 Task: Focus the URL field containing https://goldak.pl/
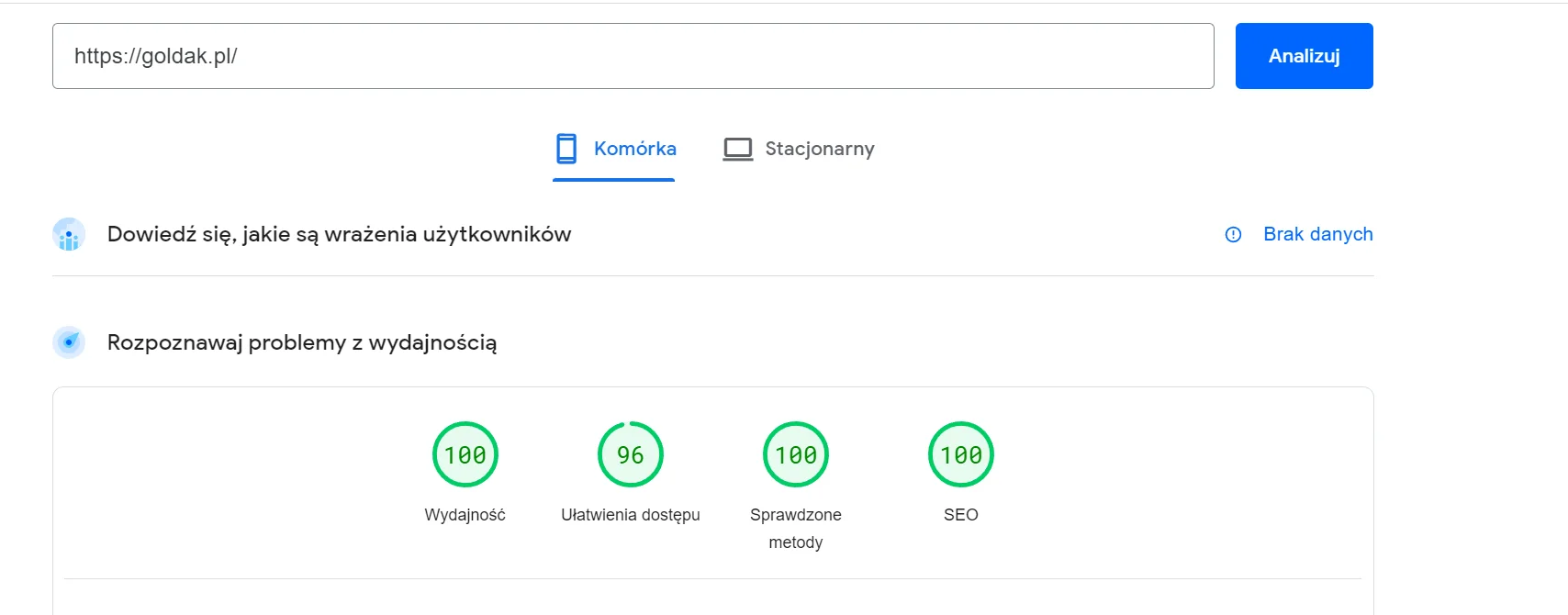tap(633, 56)
